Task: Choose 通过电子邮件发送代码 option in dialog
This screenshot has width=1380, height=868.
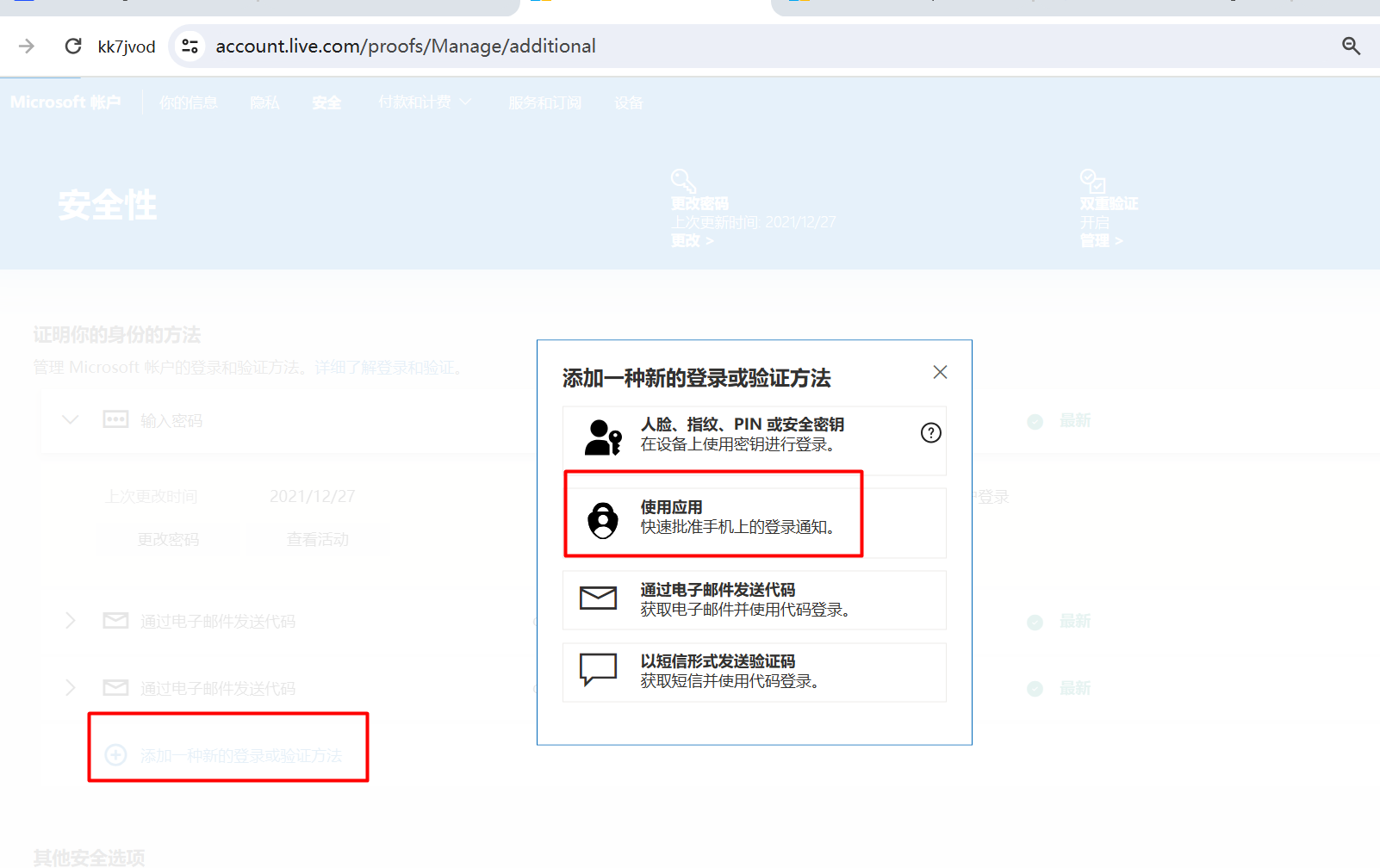Action: 754,600
